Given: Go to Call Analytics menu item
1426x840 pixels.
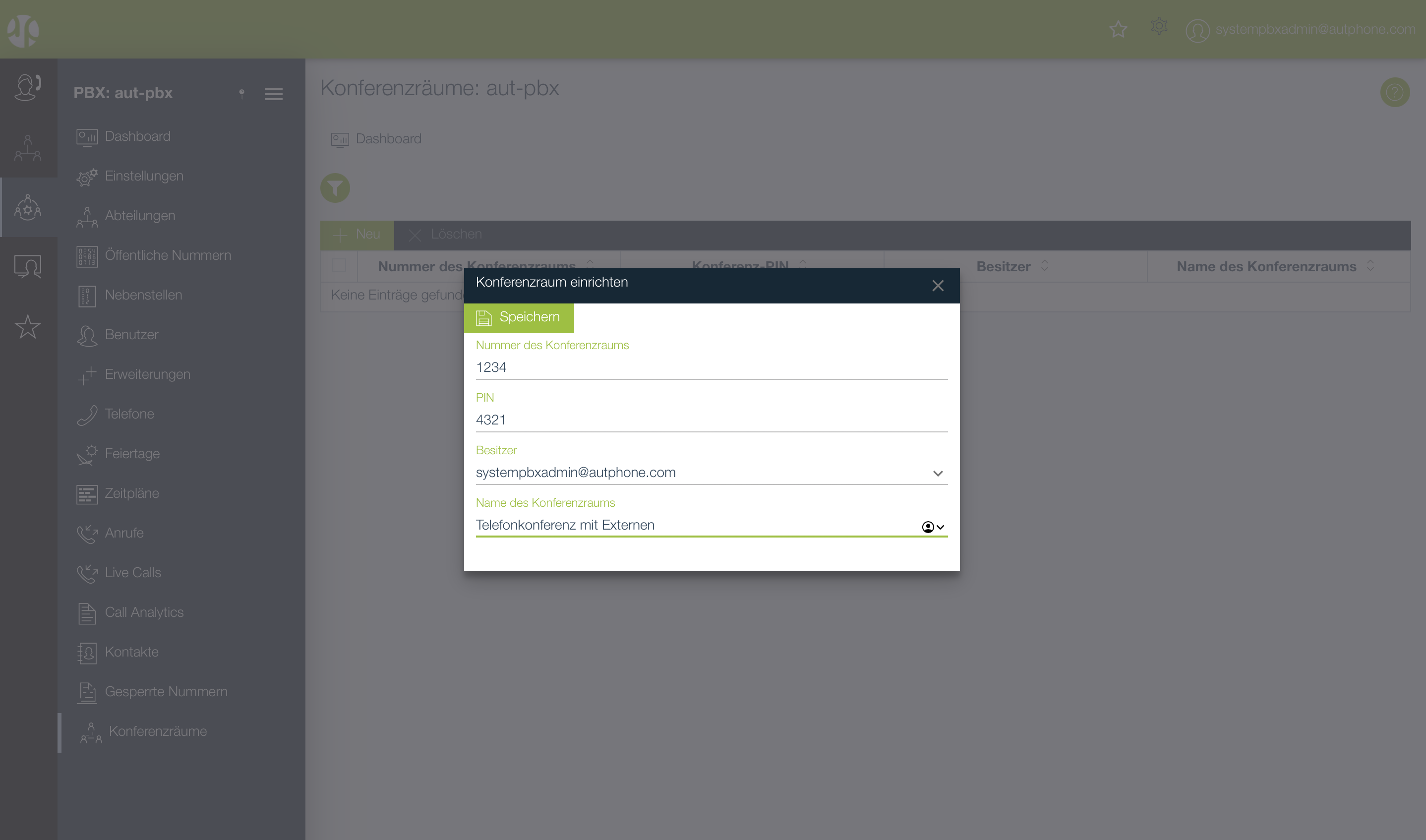Looking at the screenshot, I should click(144, 612).
